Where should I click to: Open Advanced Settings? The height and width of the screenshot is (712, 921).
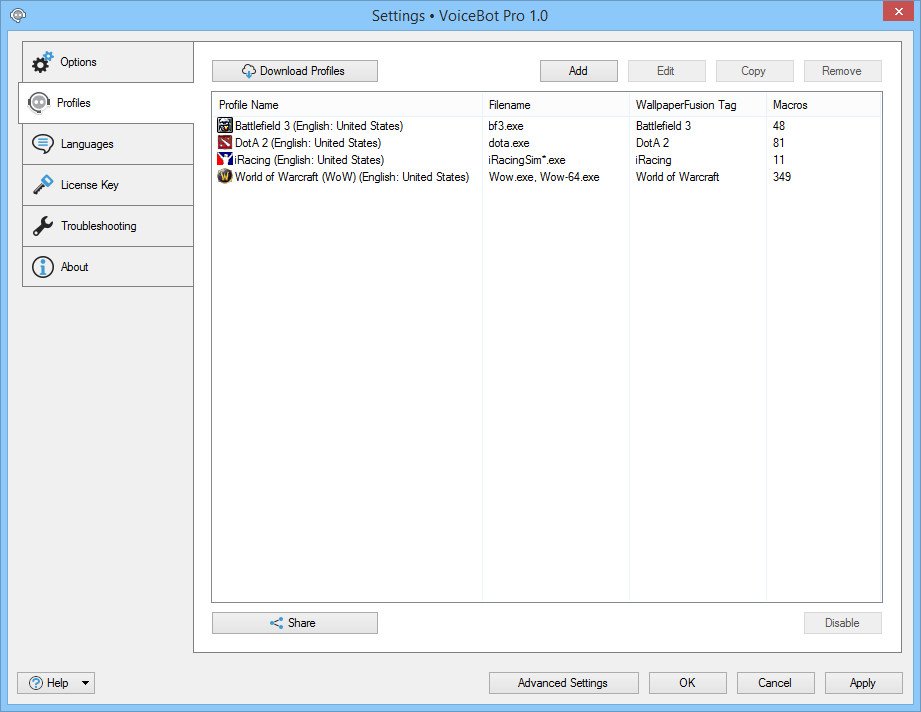[x=562, y=683]
